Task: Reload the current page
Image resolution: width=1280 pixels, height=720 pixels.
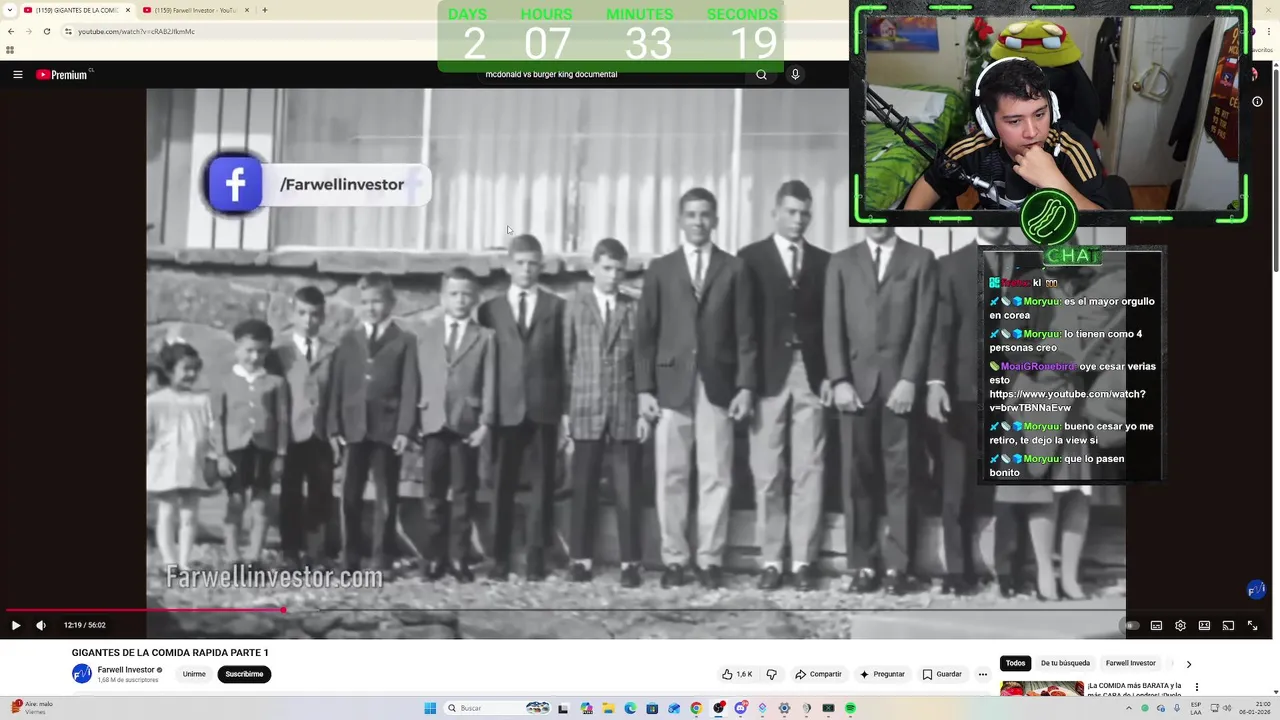Action: 46,31
